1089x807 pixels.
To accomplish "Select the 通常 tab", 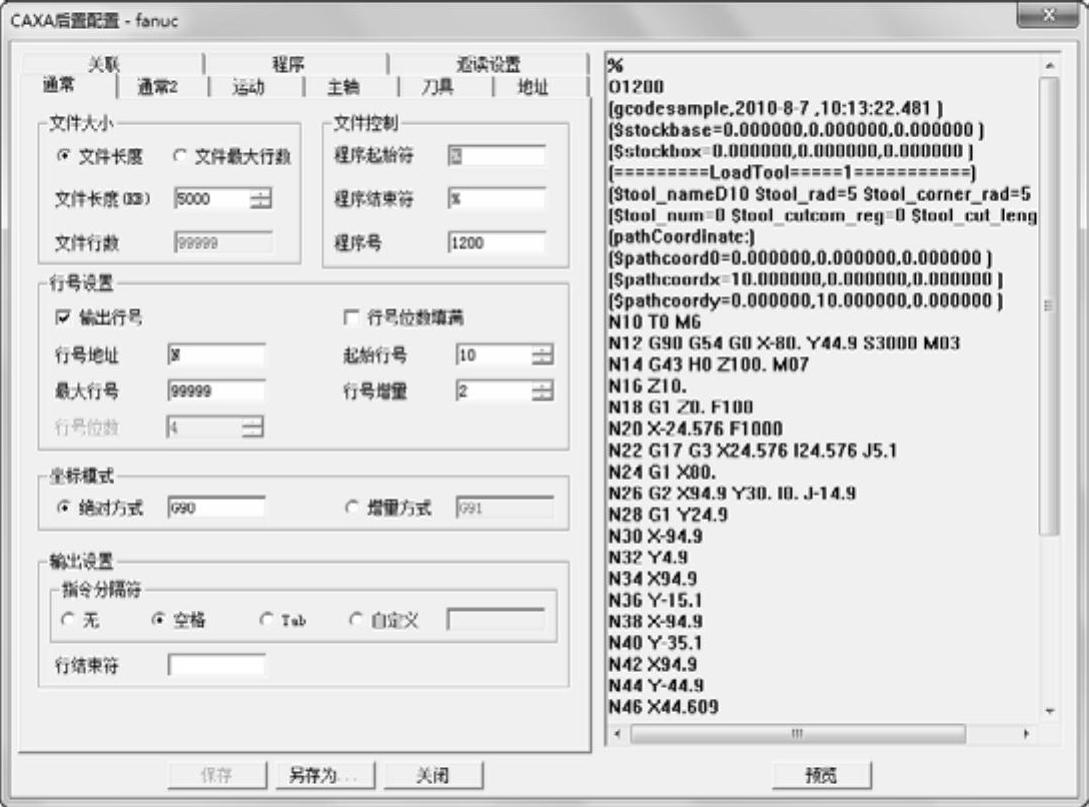I will [x=59, y=85].
